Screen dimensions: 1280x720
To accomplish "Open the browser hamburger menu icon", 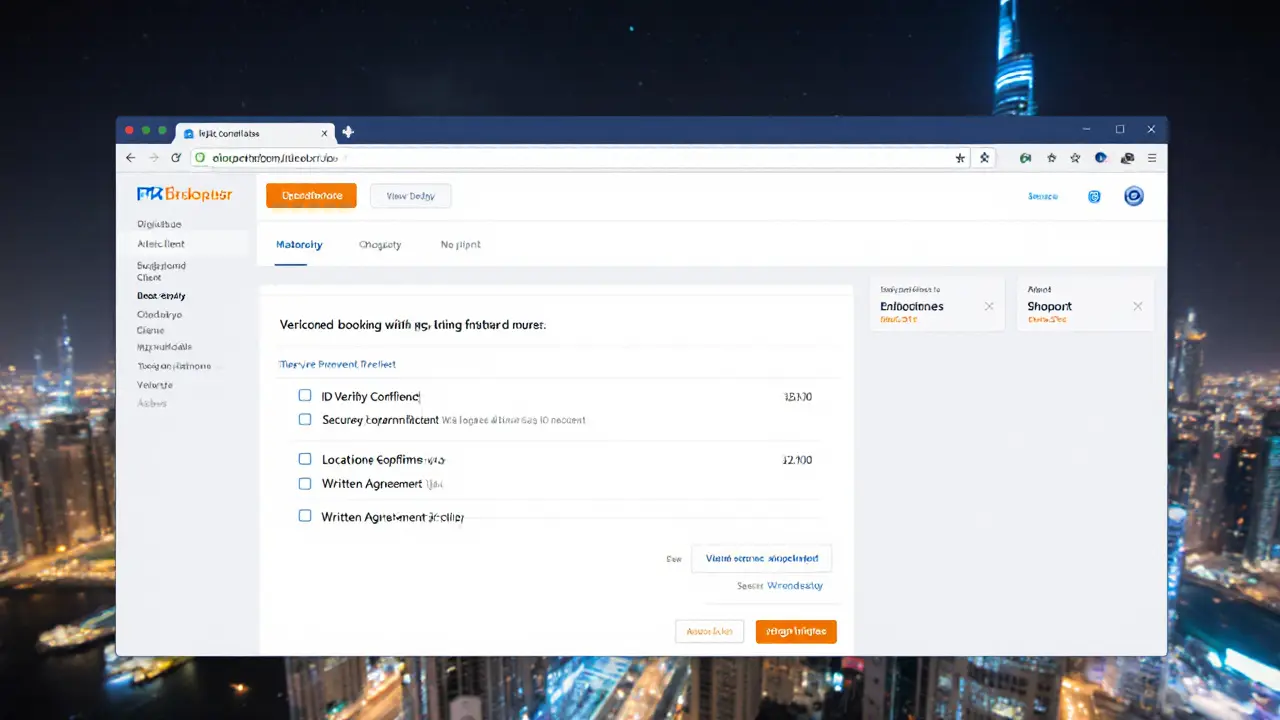I will point(1151,158).
